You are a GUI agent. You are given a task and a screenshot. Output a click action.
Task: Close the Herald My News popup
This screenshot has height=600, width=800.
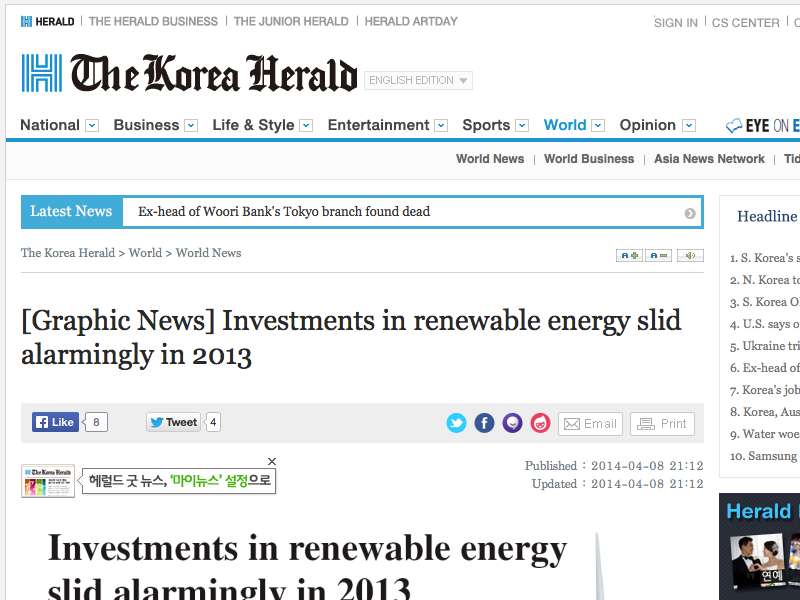pos(271,461)
